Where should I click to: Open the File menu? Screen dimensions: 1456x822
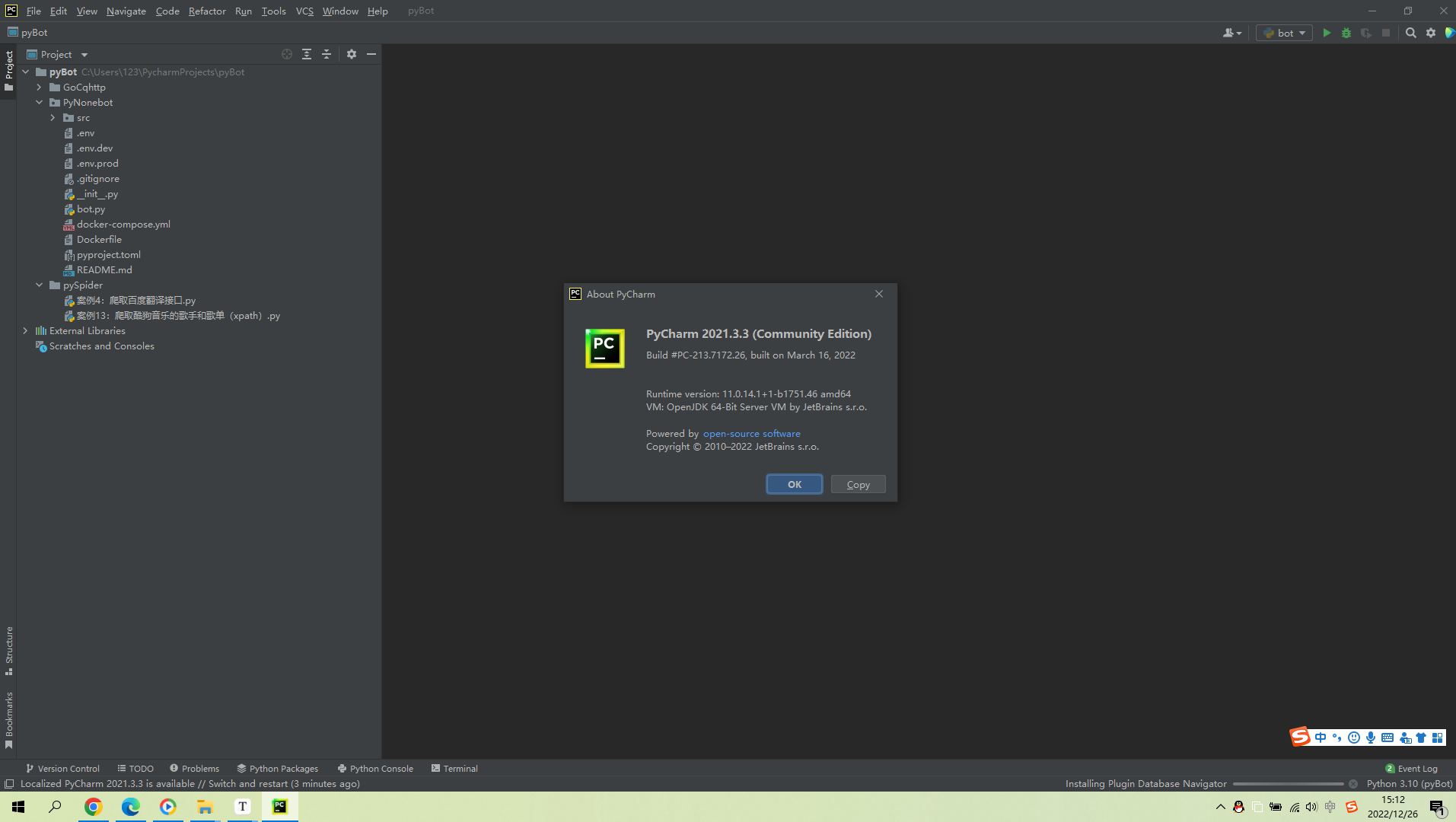coord(33,11)
